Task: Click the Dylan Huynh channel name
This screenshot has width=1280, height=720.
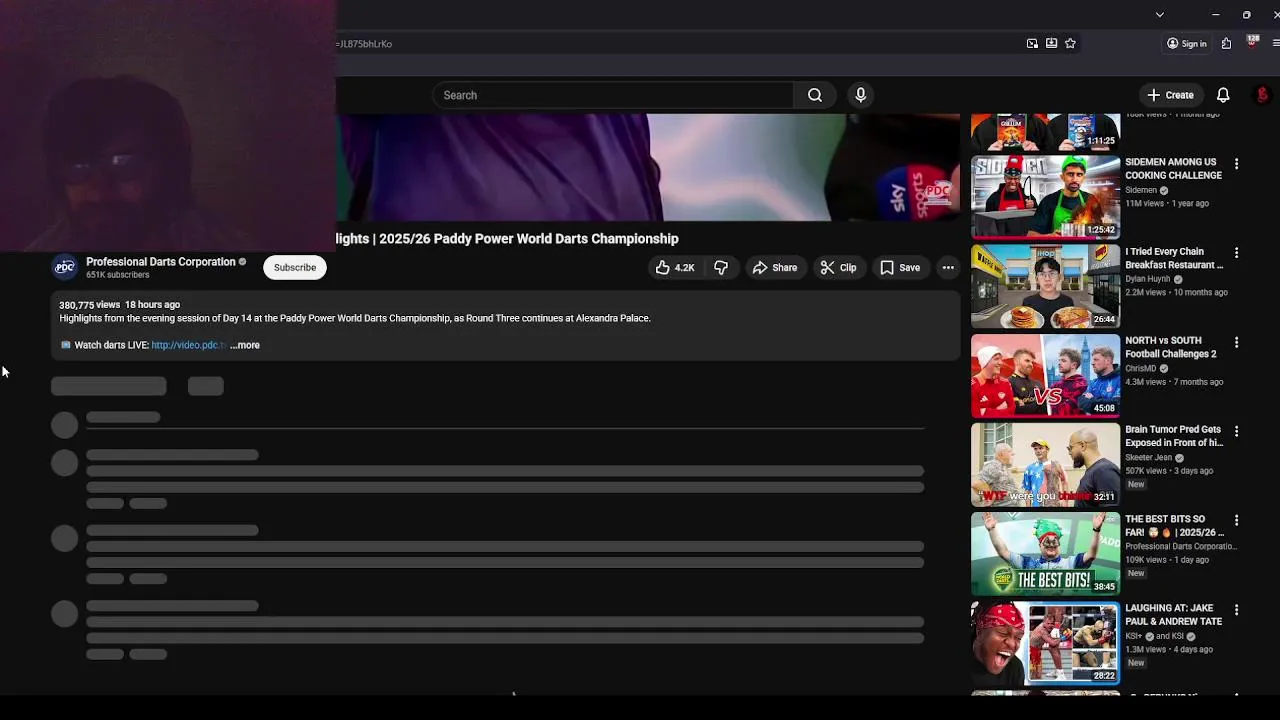Action: pyautogui.click(x=1148, y=279)
